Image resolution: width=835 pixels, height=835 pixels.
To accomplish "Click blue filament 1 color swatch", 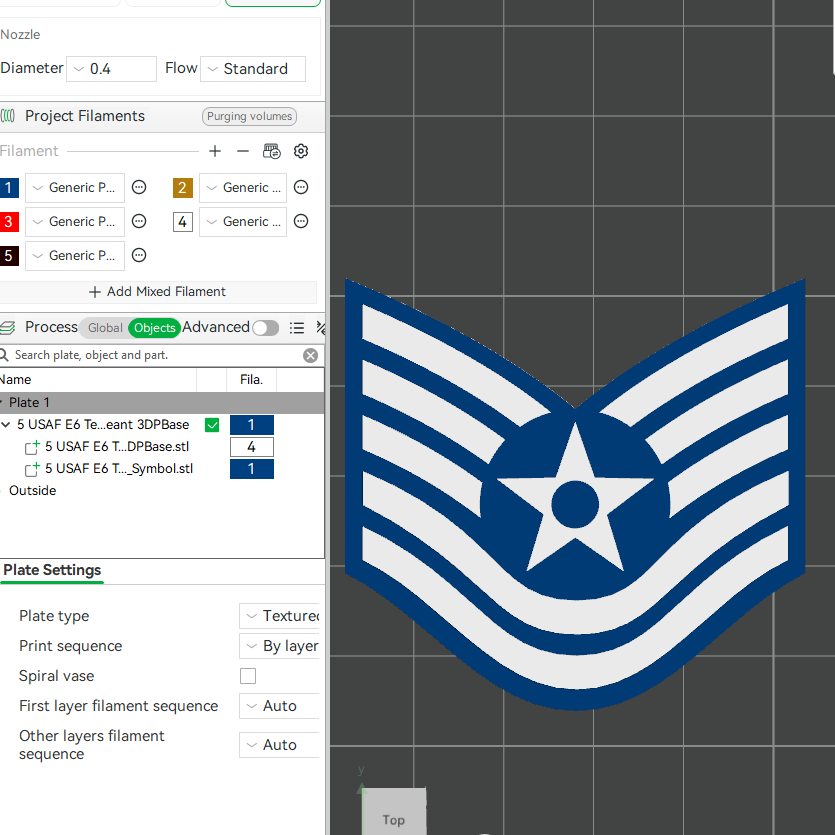I will (x=9, y=187).
